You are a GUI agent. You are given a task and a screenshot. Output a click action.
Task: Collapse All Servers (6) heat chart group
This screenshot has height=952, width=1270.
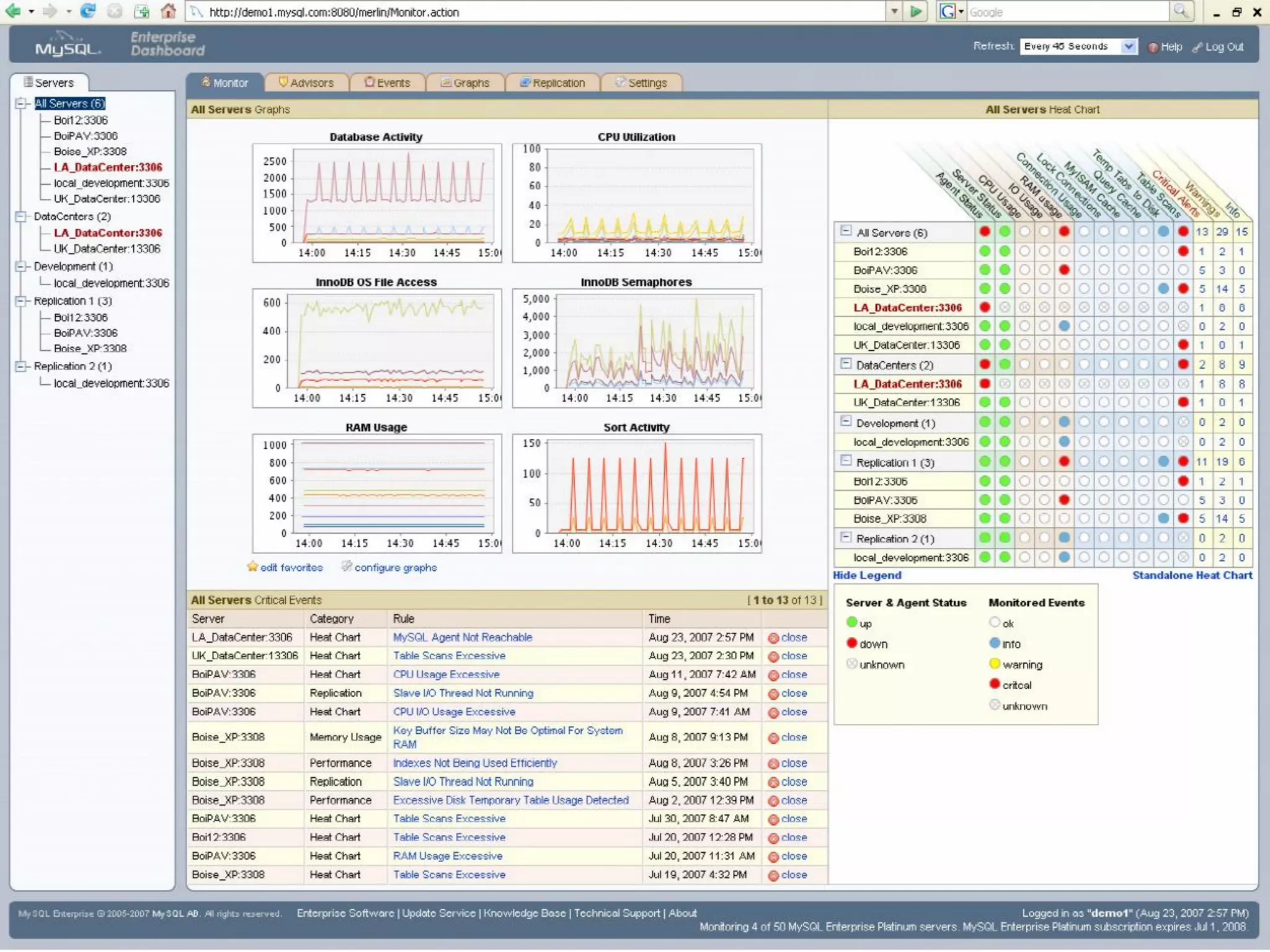pyautogui.click(x=845, y=231)
